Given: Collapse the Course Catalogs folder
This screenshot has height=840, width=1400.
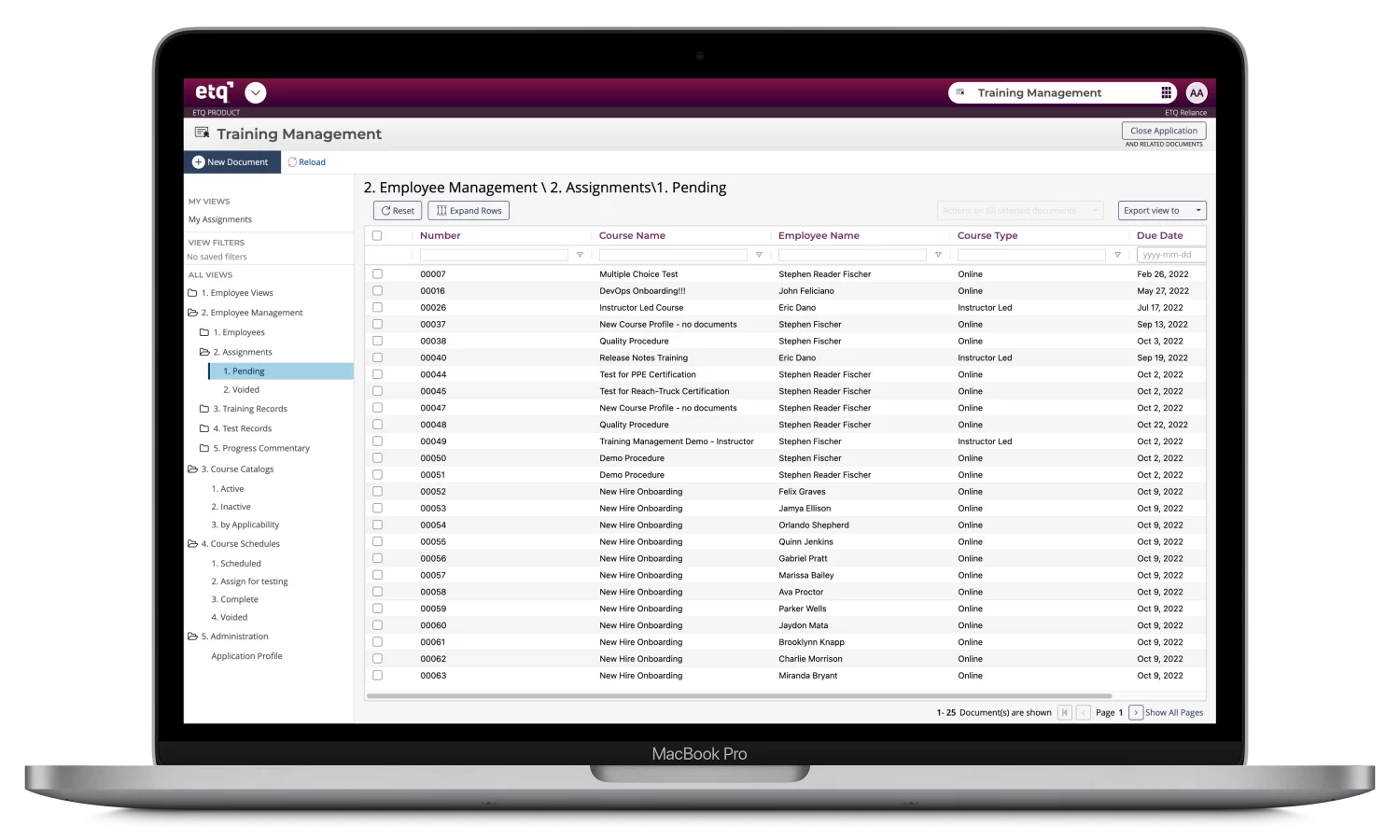Looking at the screenshot, I should click(x=193, y=469).
